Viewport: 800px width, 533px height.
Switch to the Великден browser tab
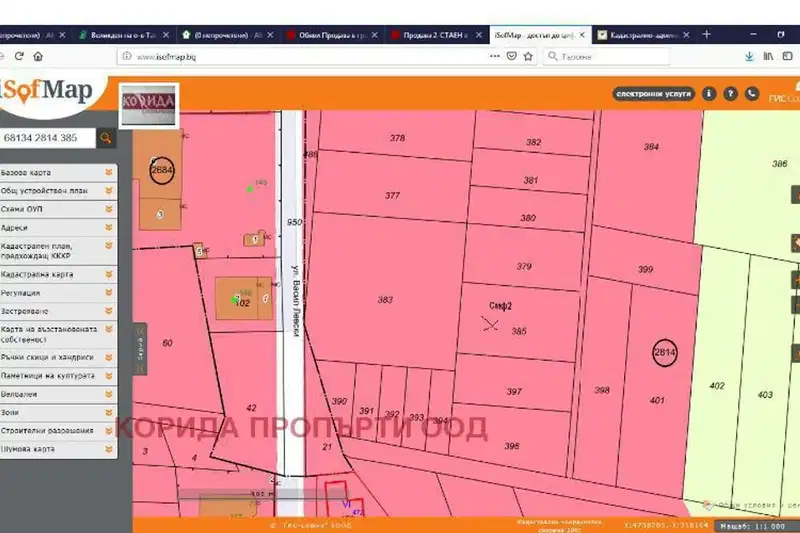point(123,35)
